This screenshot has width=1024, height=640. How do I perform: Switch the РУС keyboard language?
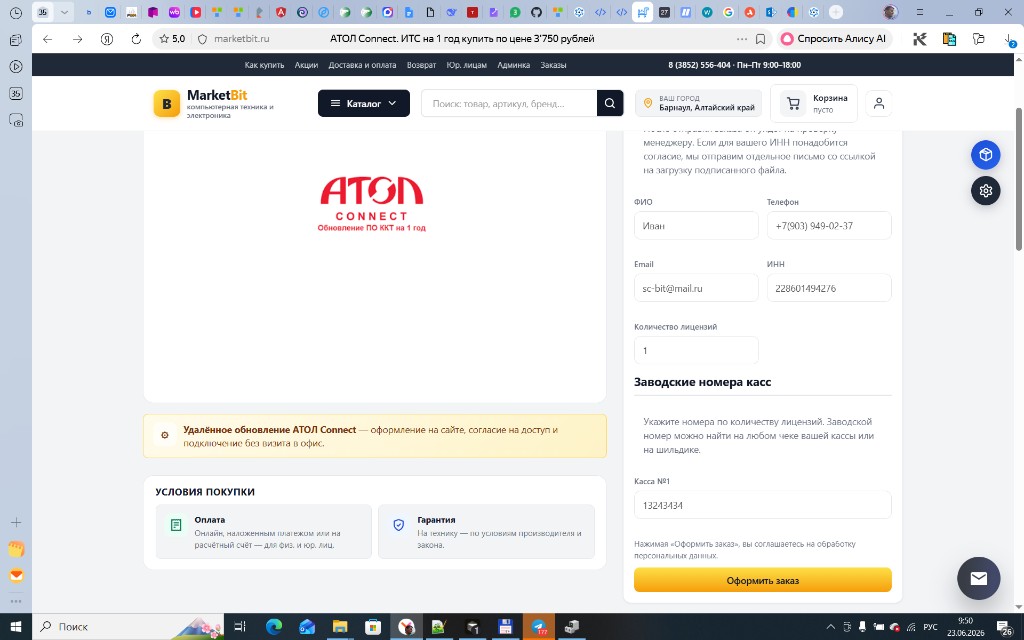(930, 627)
